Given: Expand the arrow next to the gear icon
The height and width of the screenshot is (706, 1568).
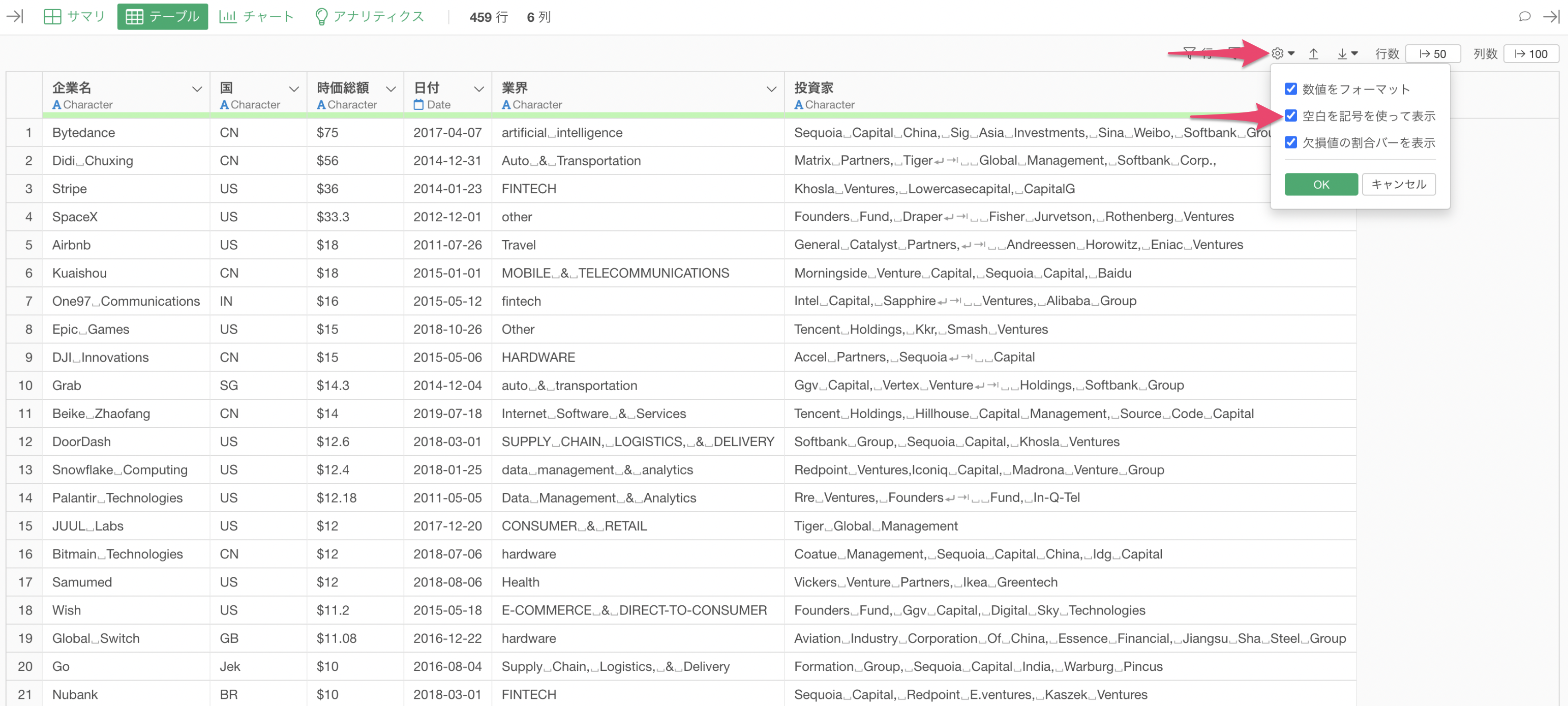Looking at the screenshot, I should point(1291,53).
